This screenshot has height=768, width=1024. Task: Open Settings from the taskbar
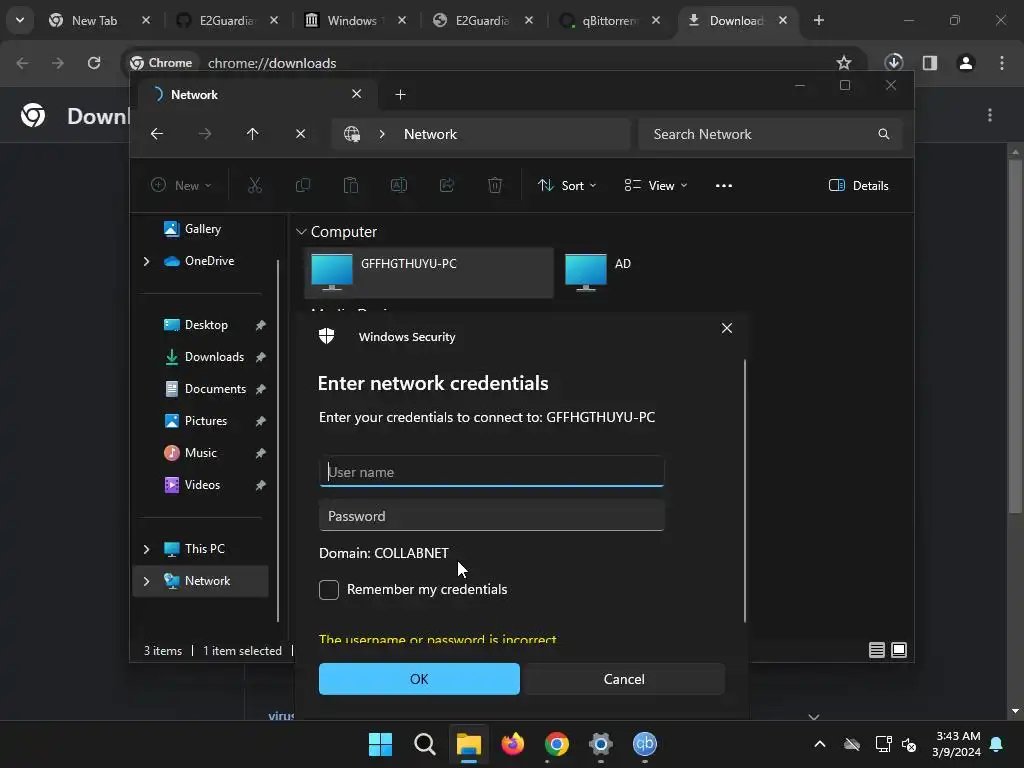pos(601,744)
